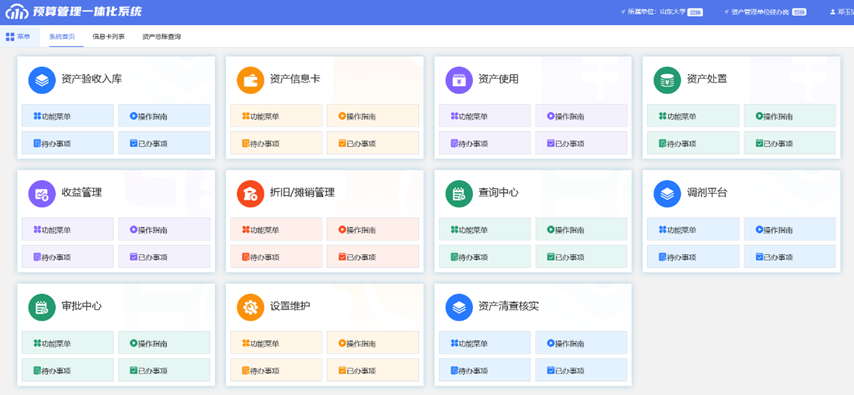This screenshot has height=395, width=854.
Task: View 已办事项 under 收益管理
Action: coord(164,257)
